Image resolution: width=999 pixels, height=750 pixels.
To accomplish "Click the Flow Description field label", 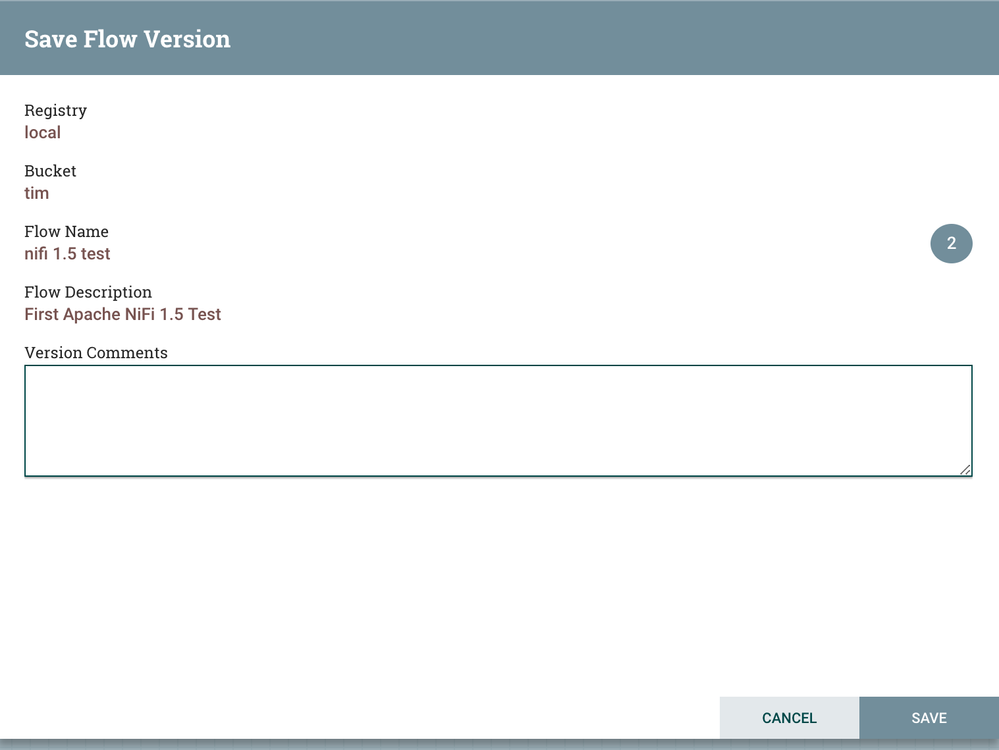I will point(87,292).
